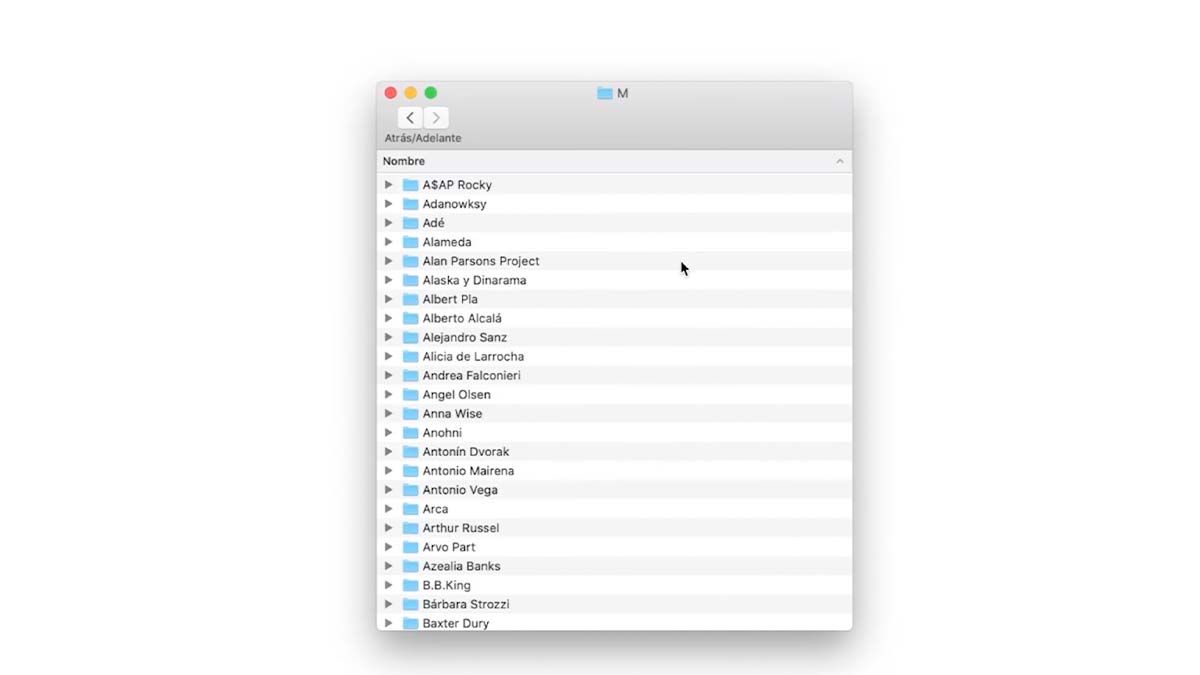Toggle sort order arrow in Nombre column
This screenshot has width=1200, height=675.
pyautogui.click(x=840, y=161)
